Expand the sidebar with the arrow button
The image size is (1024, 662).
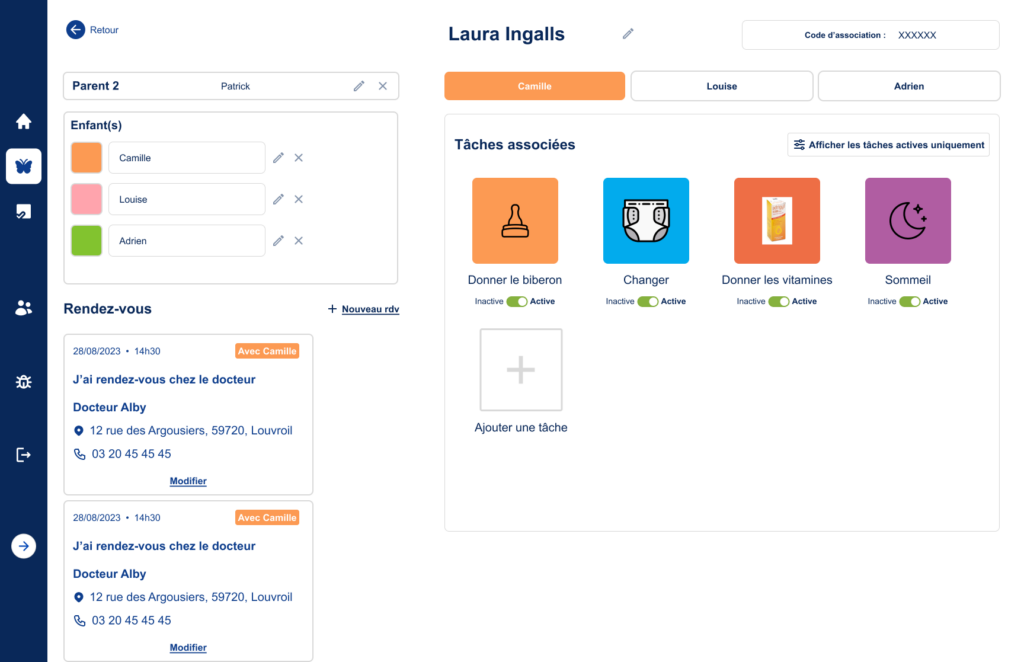24,546
